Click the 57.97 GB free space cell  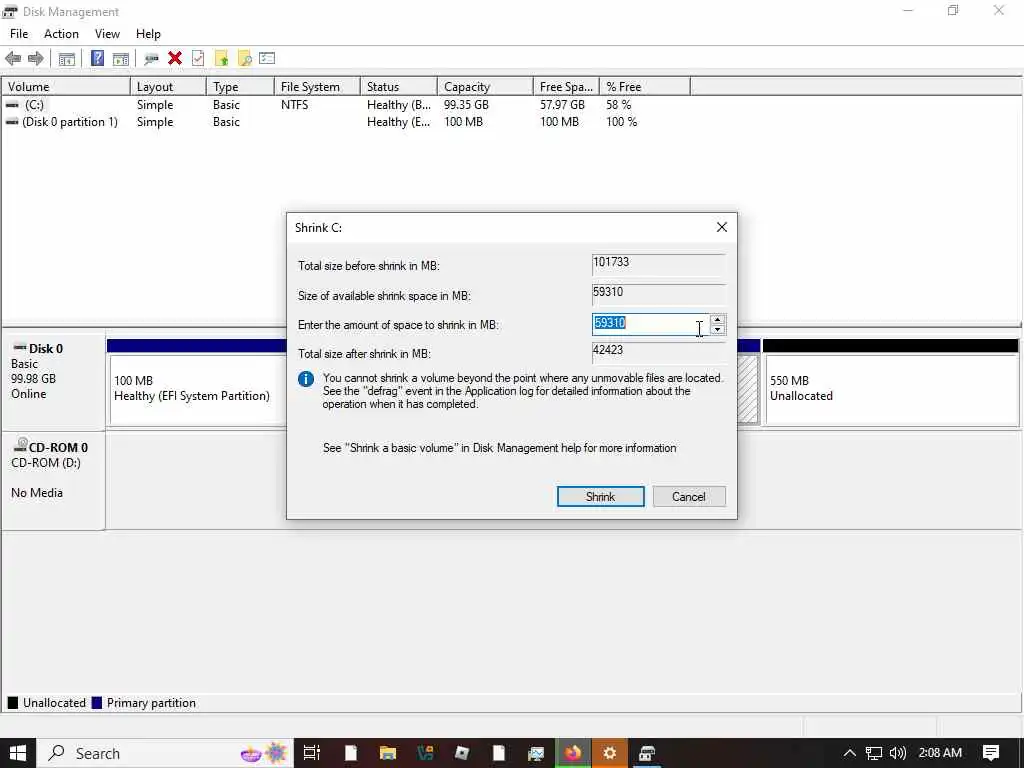562,104
